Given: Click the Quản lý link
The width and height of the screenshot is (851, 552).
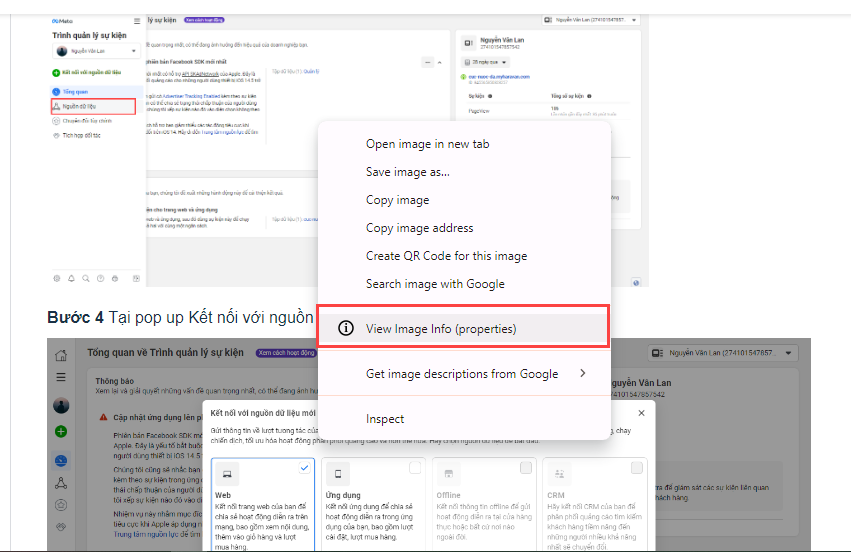Looking at the screenshot, I should (312, 71).
